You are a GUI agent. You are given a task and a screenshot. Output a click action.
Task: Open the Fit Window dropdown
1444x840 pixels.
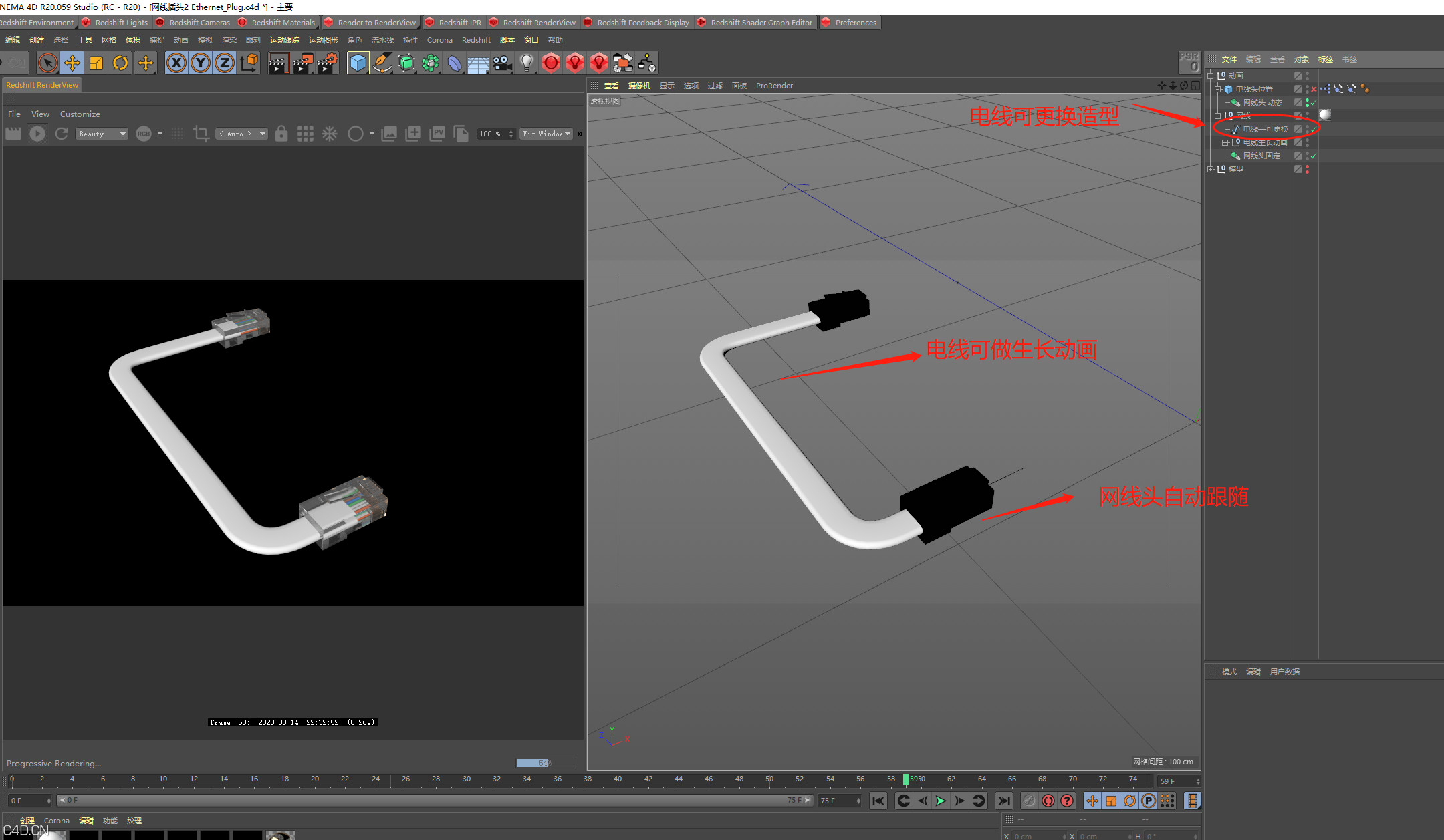(546, 134)
